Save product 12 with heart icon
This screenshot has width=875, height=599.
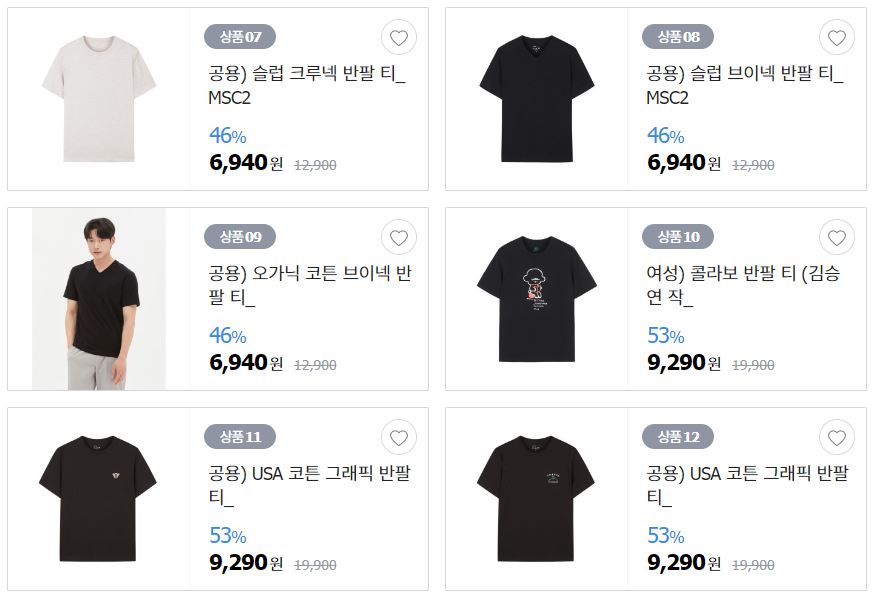(x=836, y=437)
